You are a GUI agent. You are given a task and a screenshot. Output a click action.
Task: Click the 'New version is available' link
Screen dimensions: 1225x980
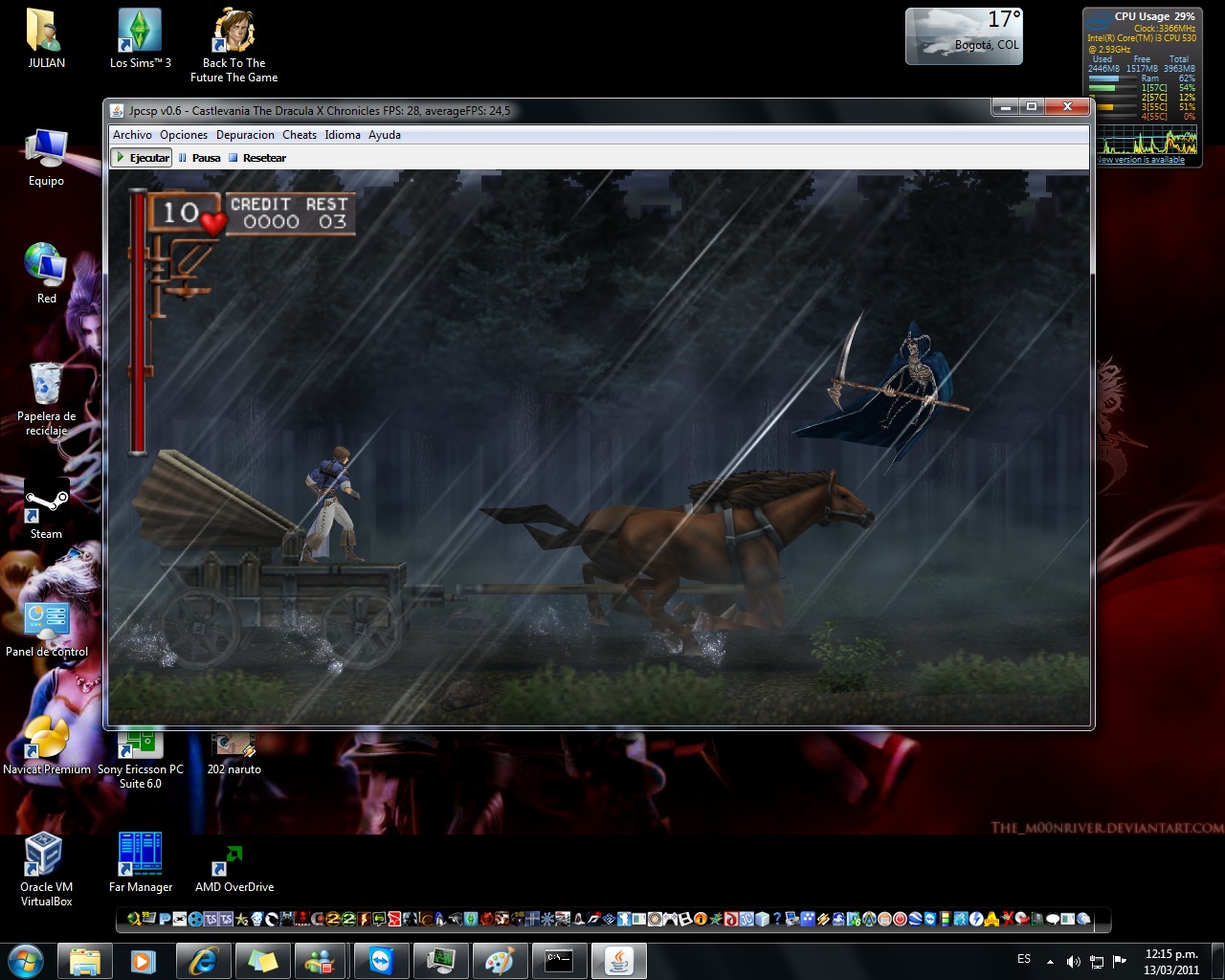tap(1141, 160)
